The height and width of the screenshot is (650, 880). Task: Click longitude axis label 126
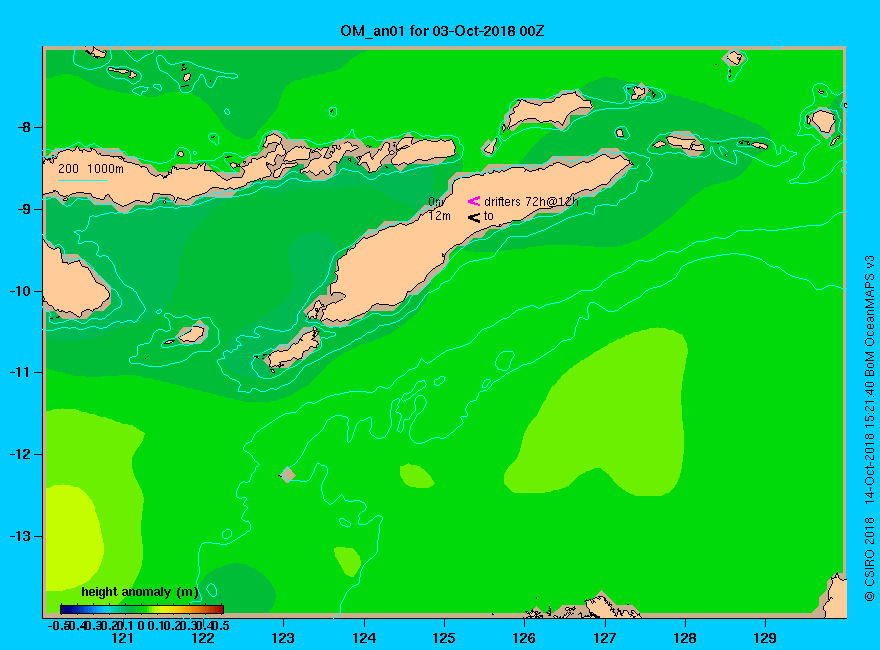pos(524,638)
